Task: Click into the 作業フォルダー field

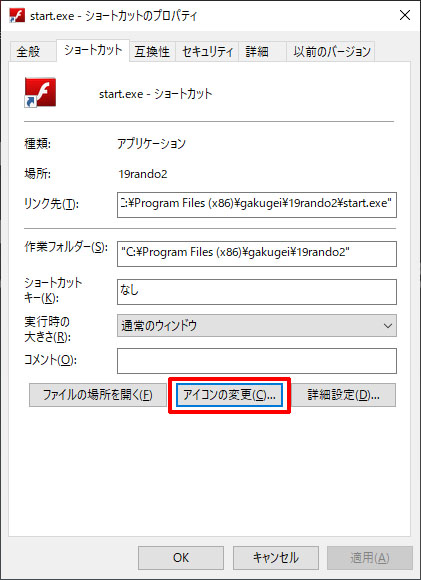Action: pyautogui.click(x=257, y=254)
